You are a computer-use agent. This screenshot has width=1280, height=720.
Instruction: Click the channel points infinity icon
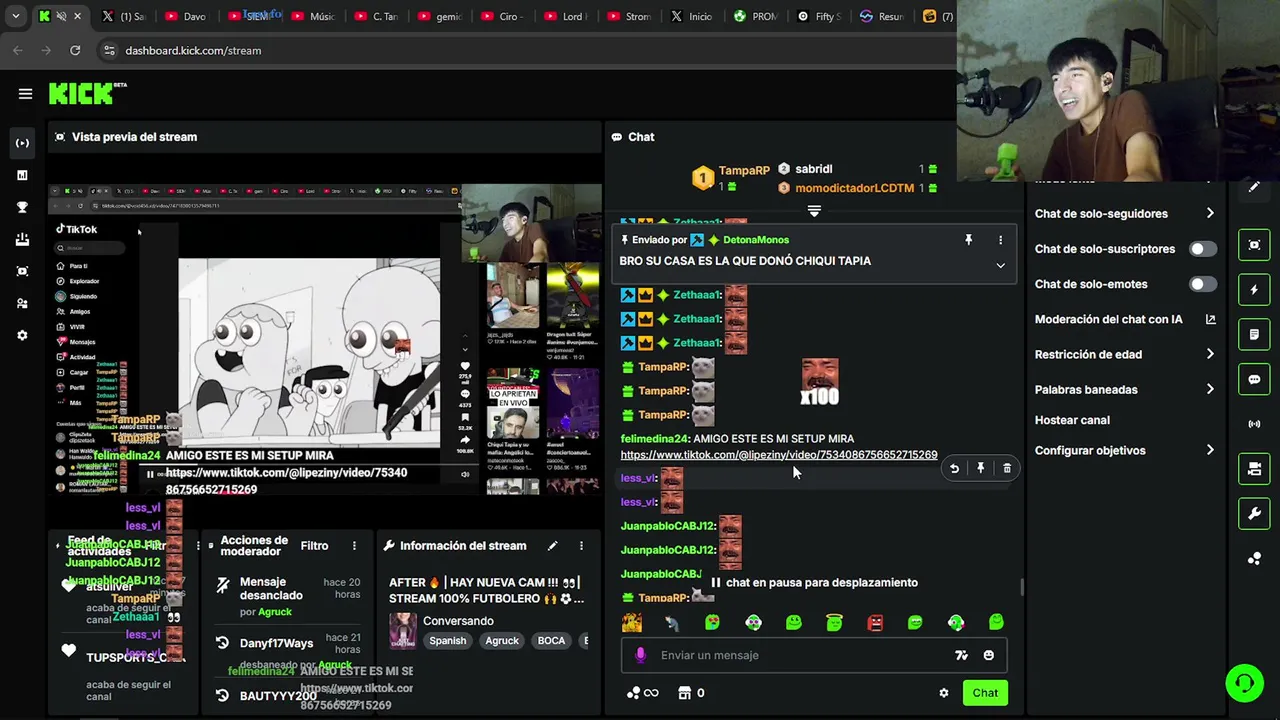642,693
